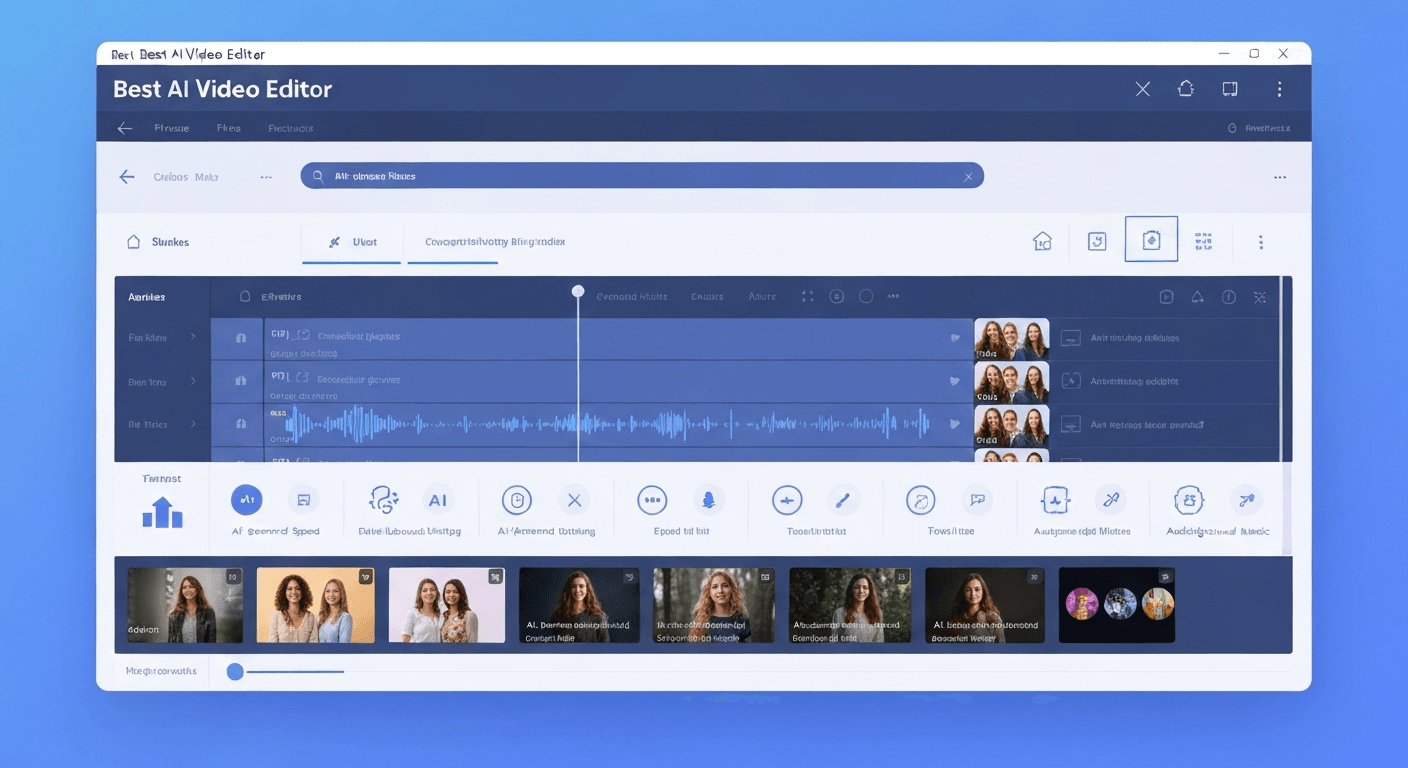
Task: Open the three-dot menu next to the project name
Action: [266, 176]
